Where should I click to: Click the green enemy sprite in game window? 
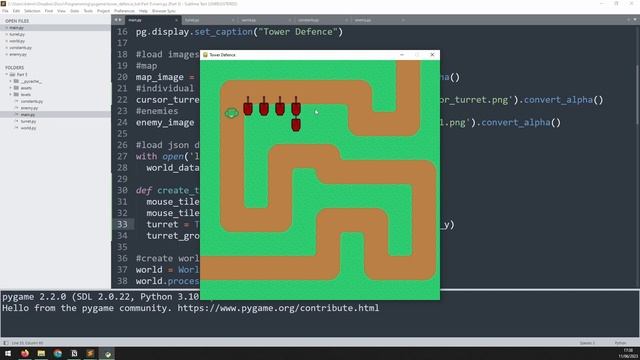tap(232, 113)
